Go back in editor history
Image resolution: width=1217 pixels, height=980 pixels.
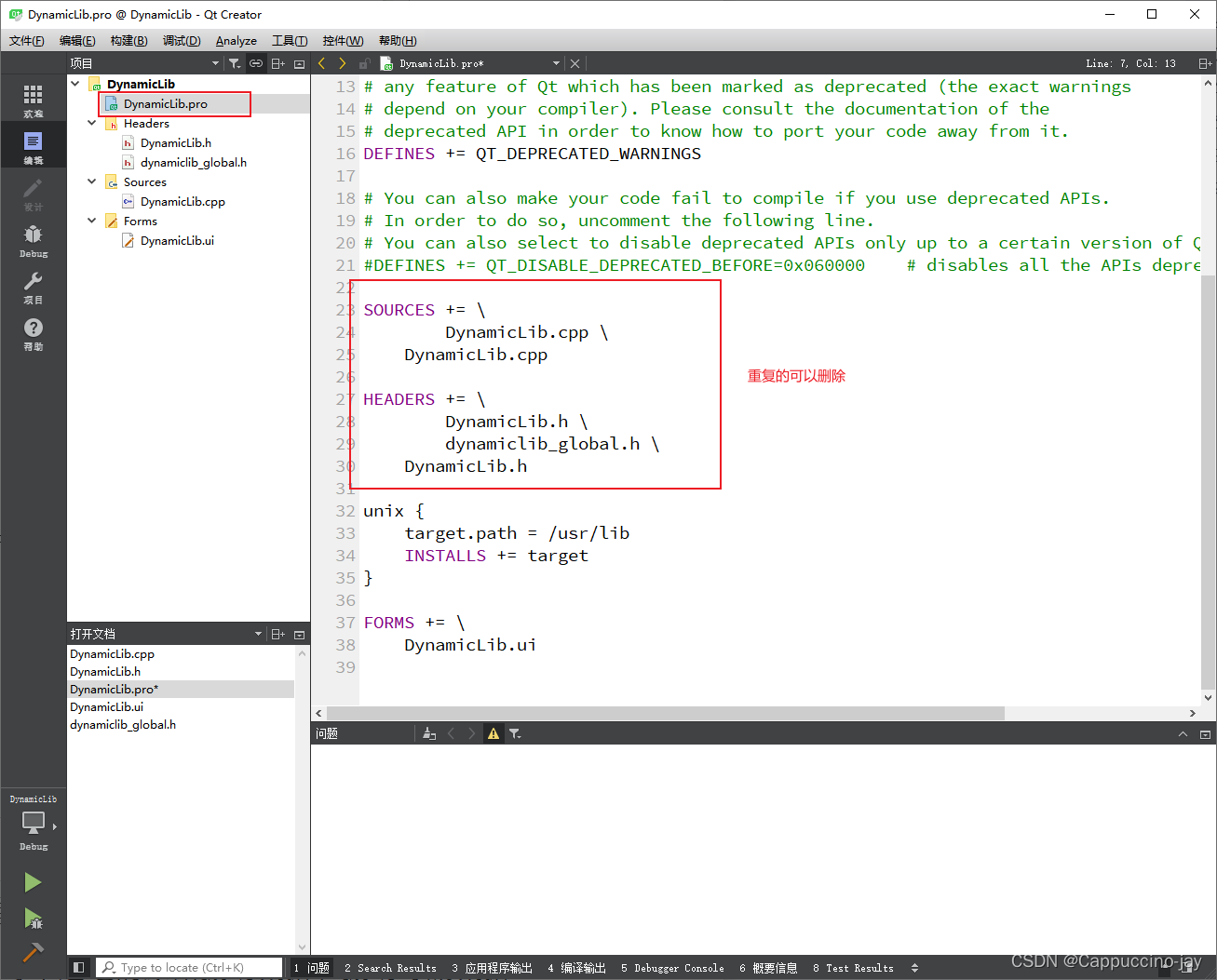322,63
